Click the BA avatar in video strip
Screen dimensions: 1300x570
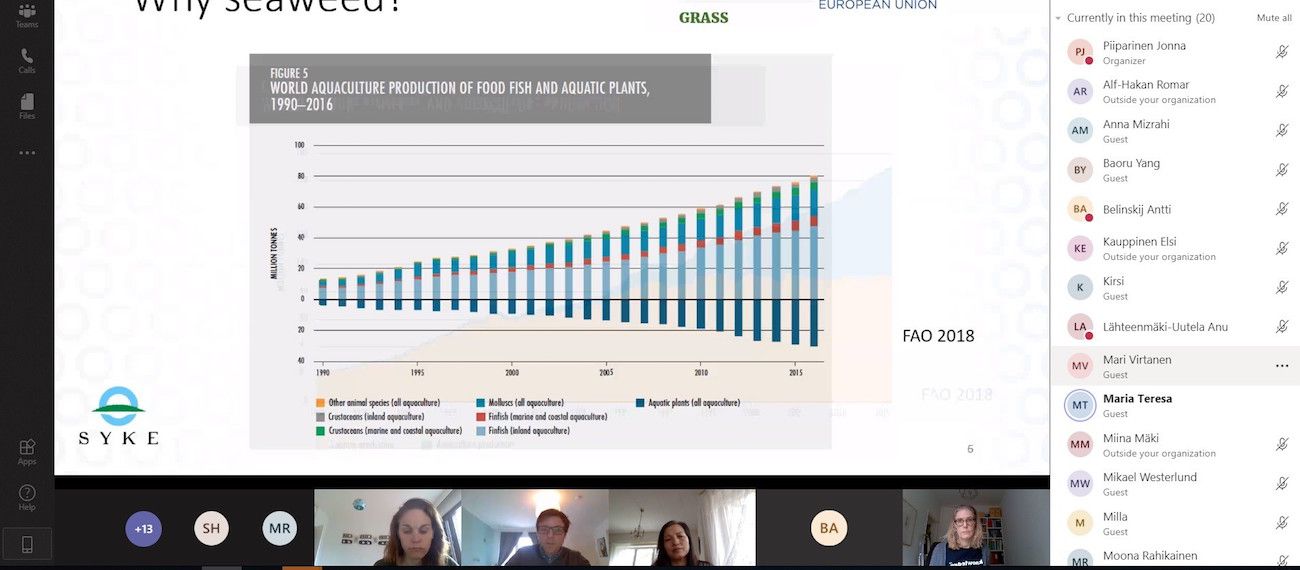coord(828,528)
